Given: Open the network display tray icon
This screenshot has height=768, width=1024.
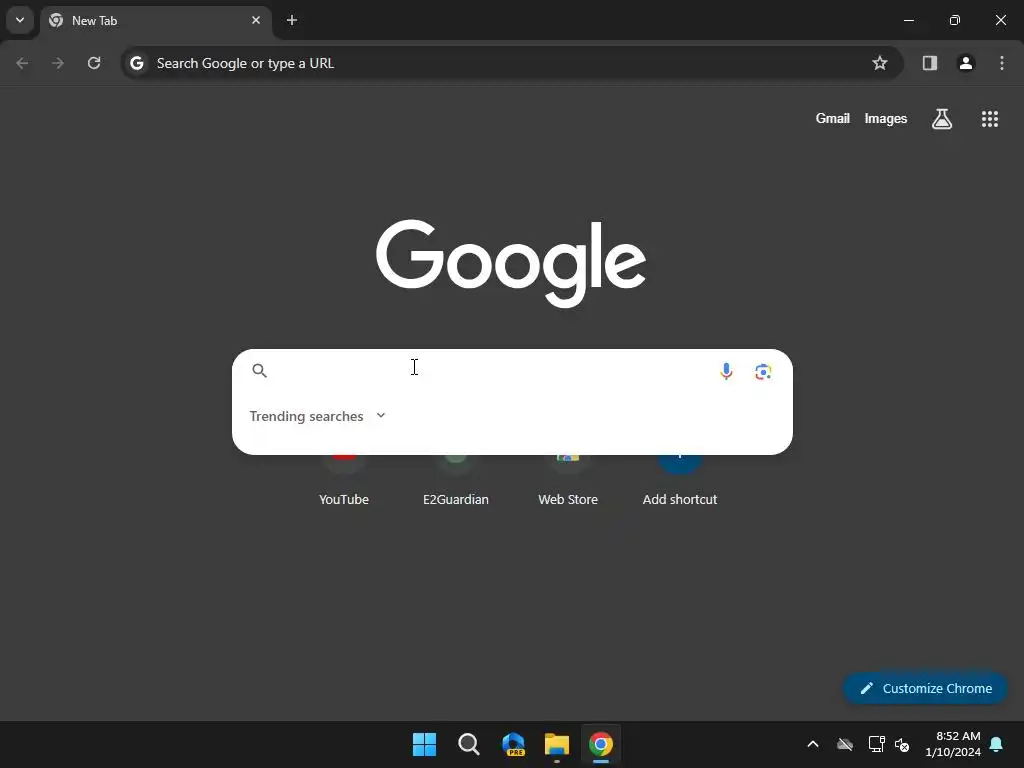Looking at the screenshot, I should pos(876,744).
